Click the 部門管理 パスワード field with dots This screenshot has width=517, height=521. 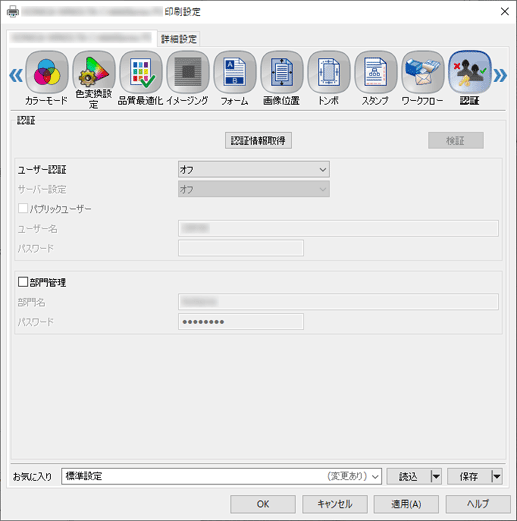pyautogui.click(x=241, y=322)
